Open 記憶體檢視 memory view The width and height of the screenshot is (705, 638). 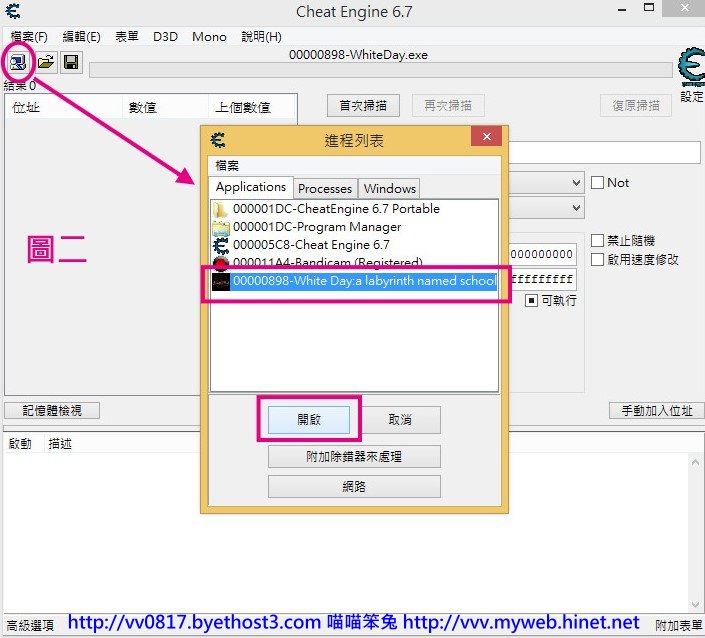tap(52, 410)
